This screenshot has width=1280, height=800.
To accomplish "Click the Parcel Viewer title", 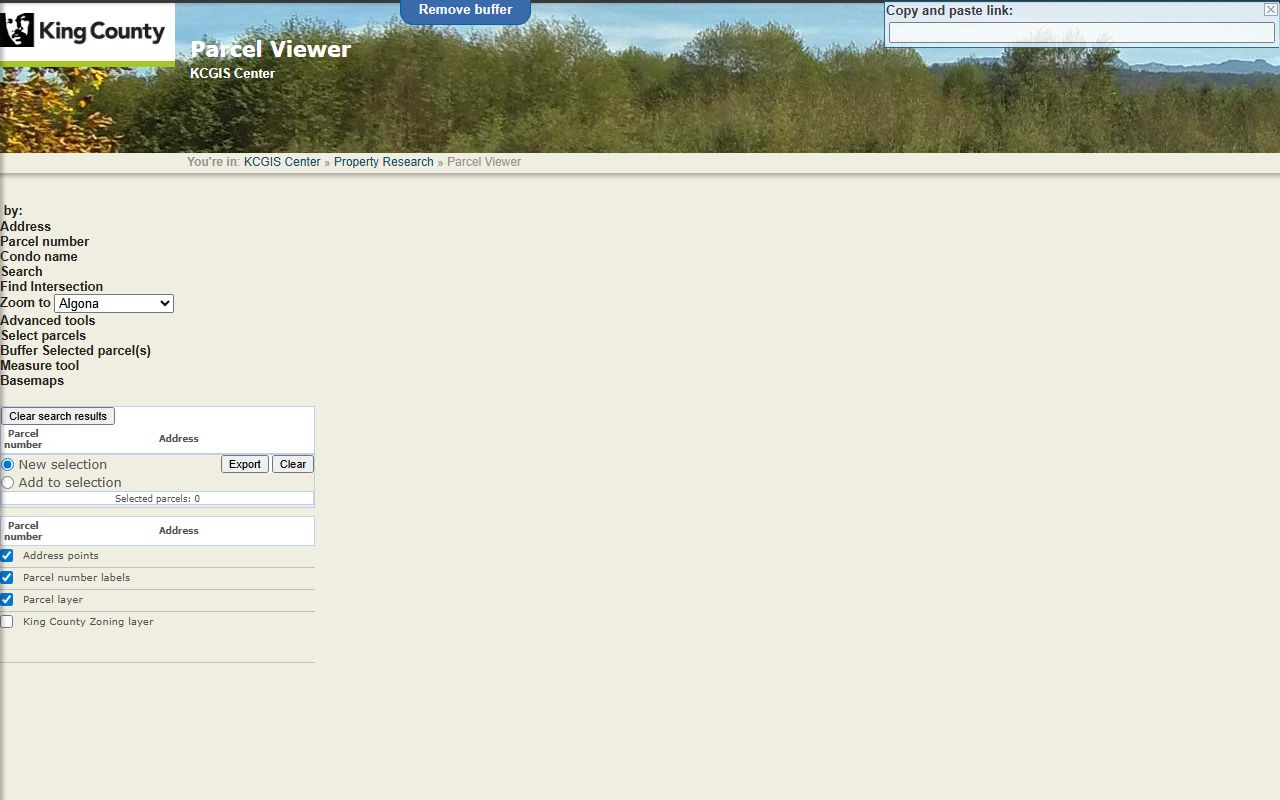I will click(x=271, y=49).
